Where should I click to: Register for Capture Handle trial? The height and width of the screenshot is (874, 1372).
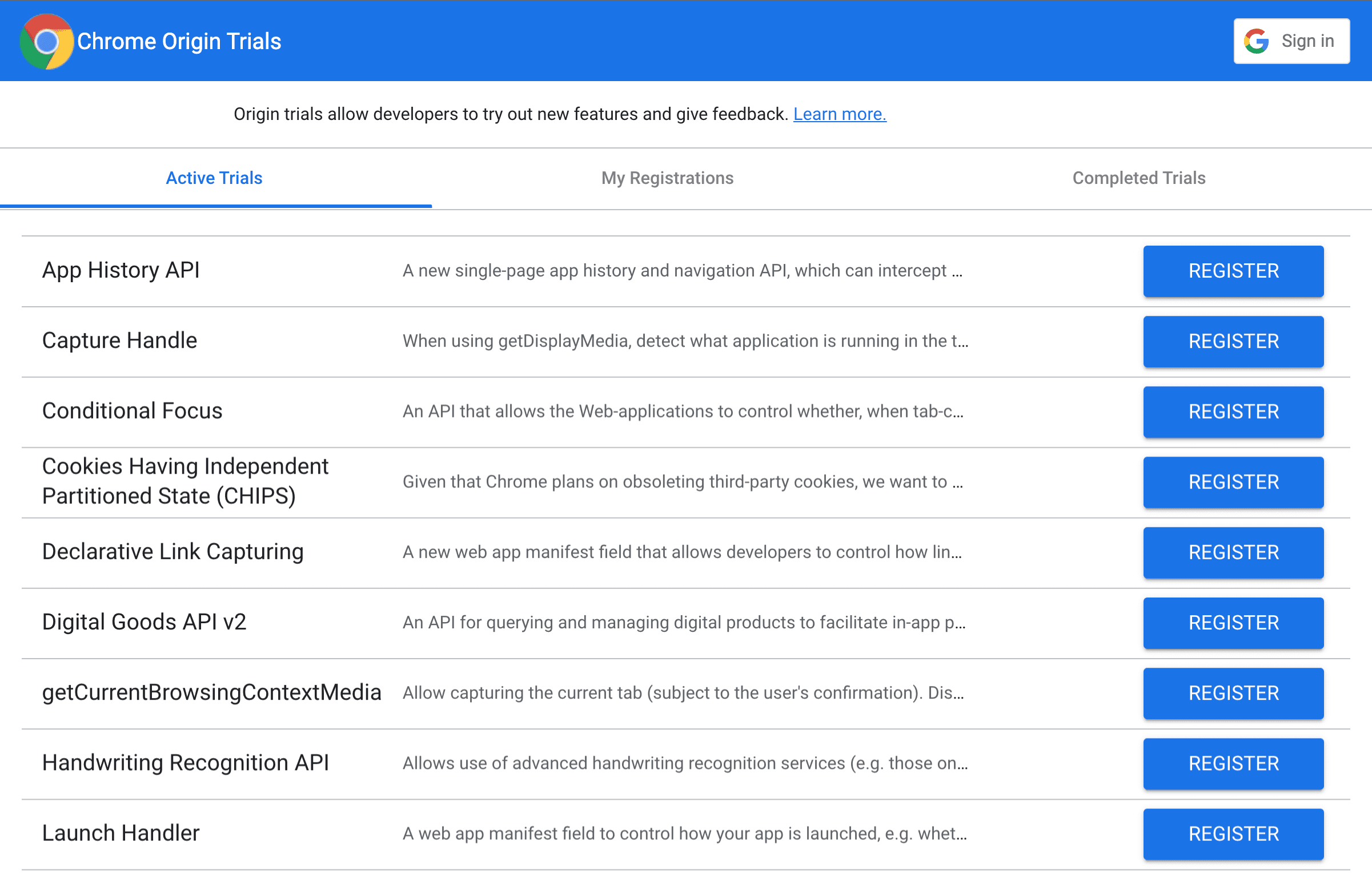coord(1232,341)
